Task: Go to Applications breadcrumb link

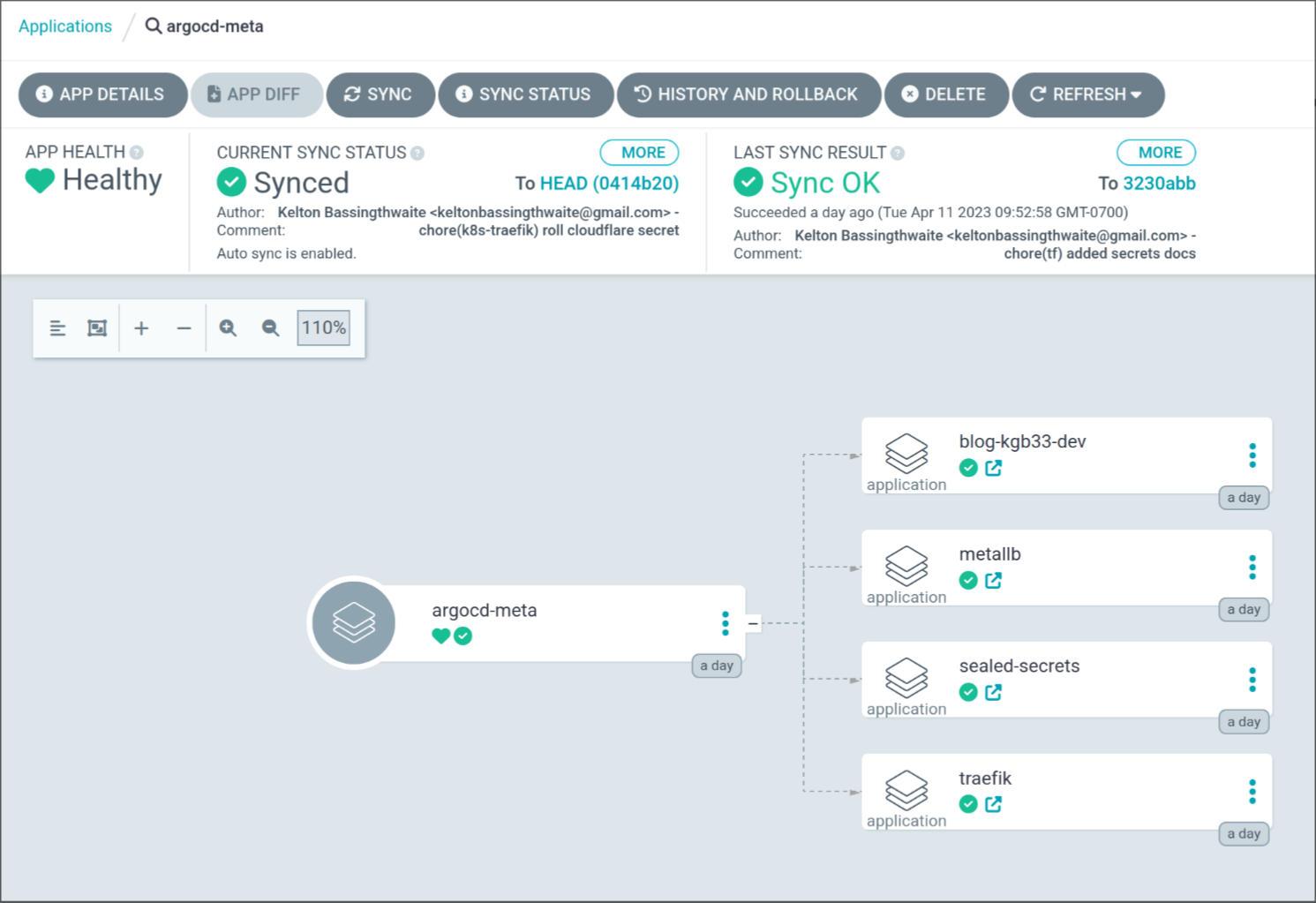Action: click(65, 26)
